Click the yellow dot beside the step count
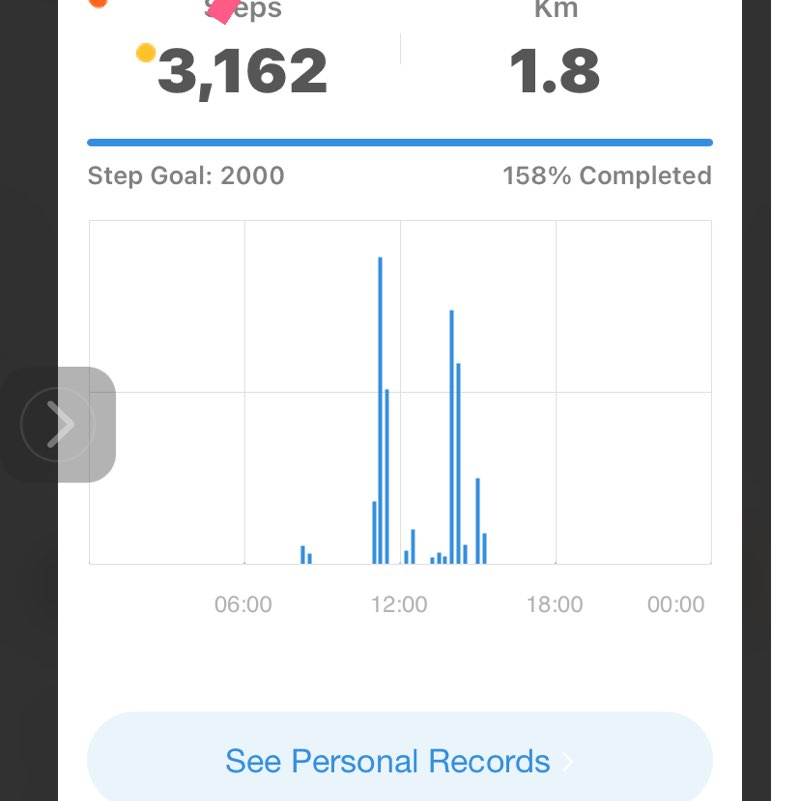Screen dimensions: 800x801 pyautogui.click(x=146, y=53)
